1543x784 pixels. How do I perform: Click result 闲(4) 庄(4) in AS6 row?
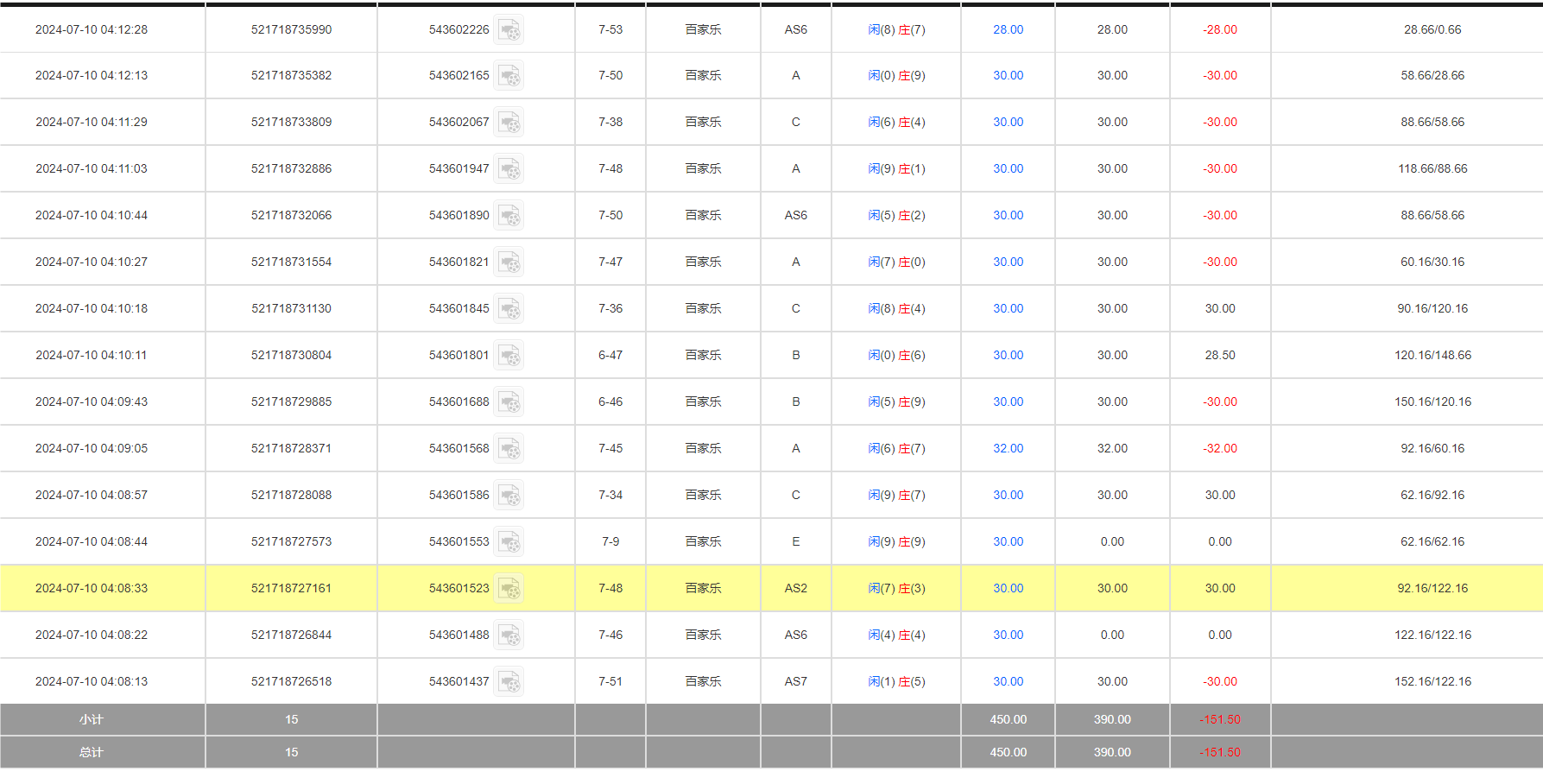click(x=896, y=635)
